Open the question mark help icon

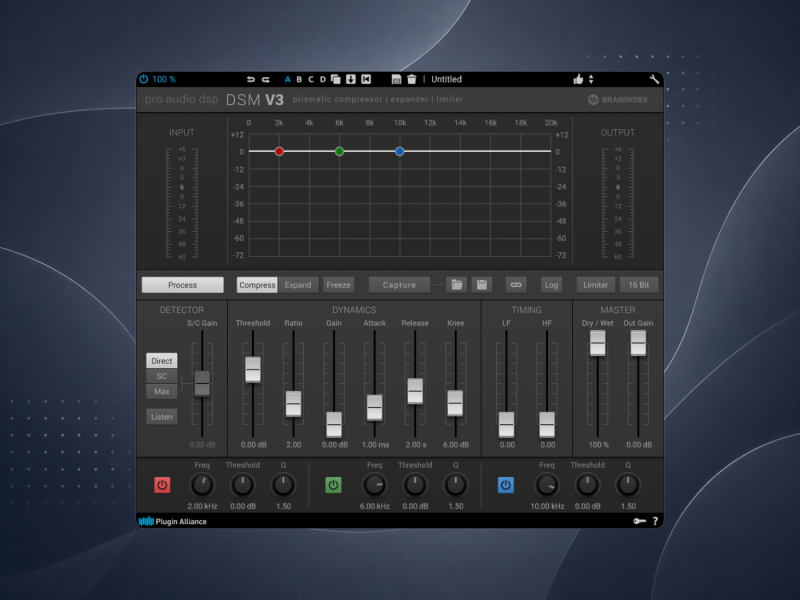(655, 521)
